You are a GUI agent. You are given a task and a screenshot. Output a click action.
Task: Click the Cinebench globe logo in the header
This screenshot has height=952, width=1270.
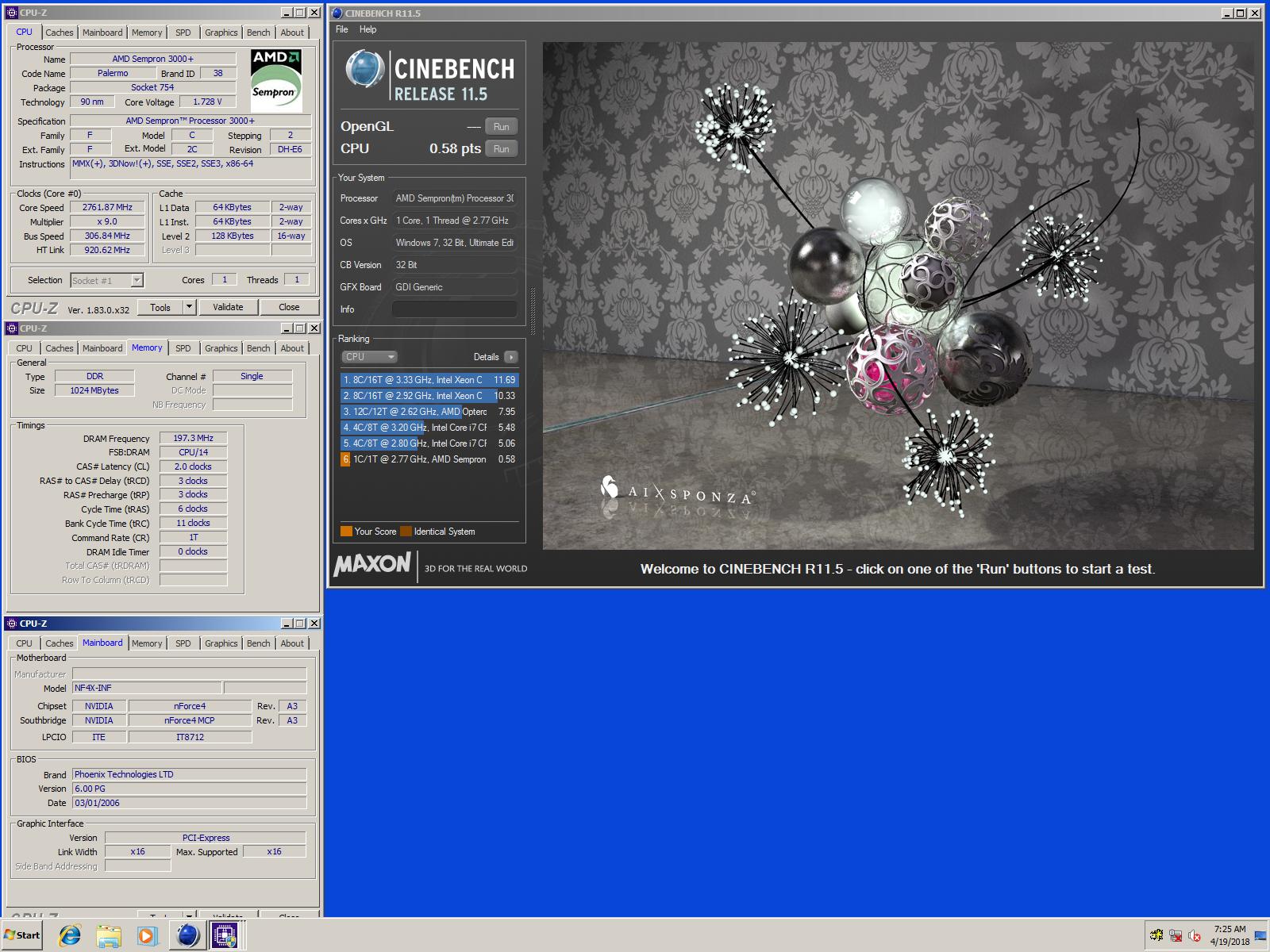click(x=365, y=70)
